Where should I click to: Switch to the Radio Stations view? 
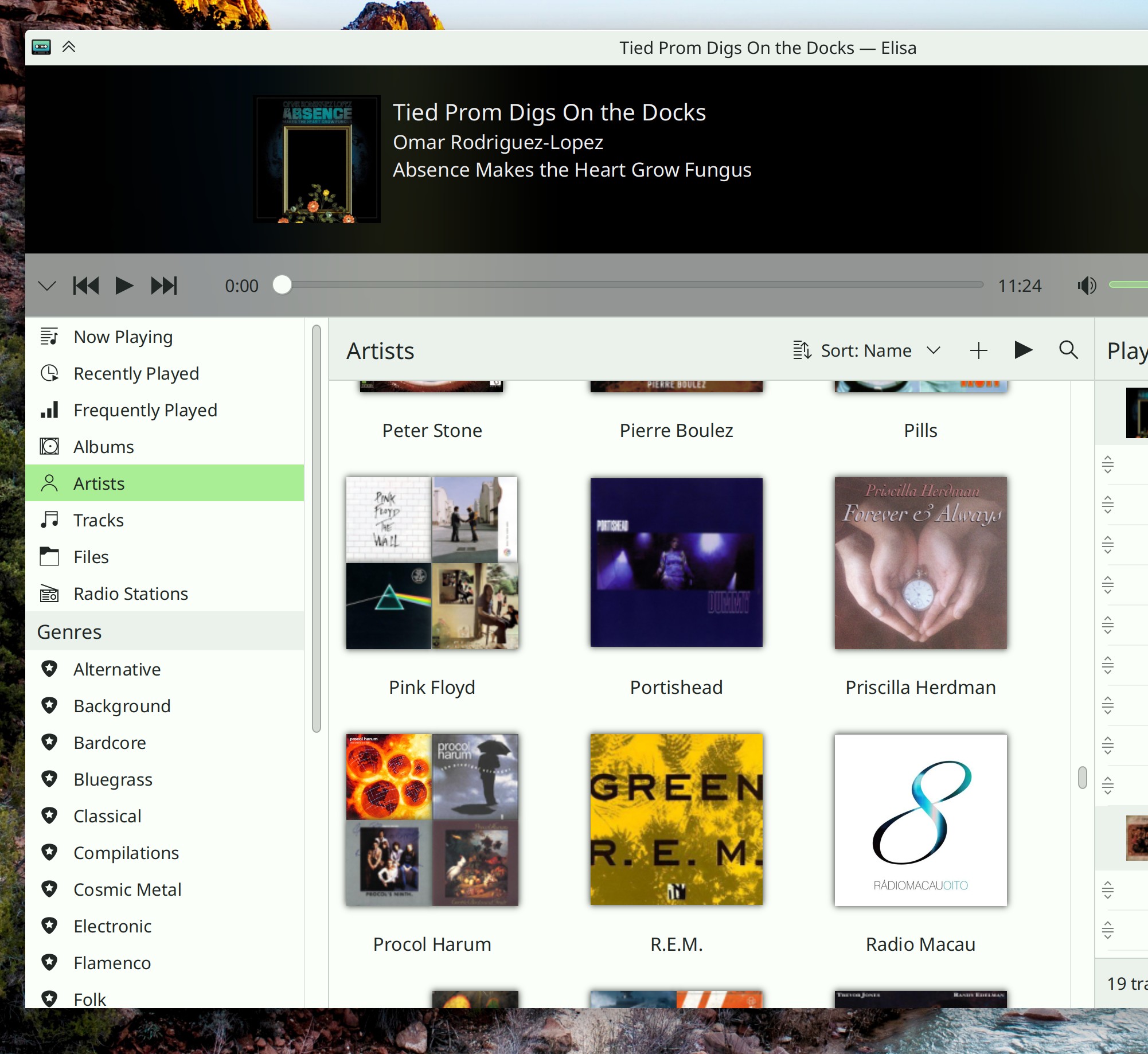coord(130,594)
